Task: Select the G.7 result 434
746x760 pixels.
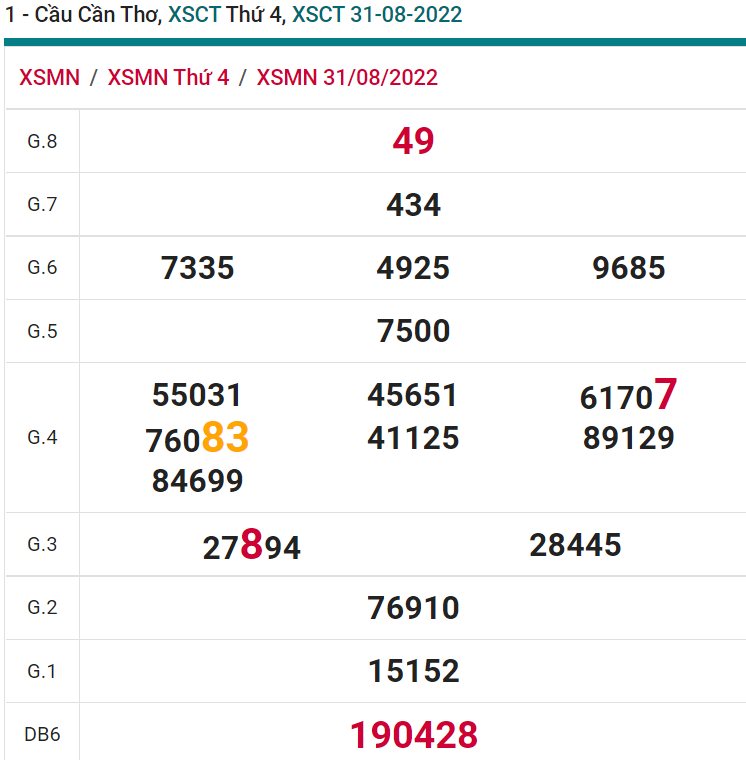Action: (x=413, y=205)
